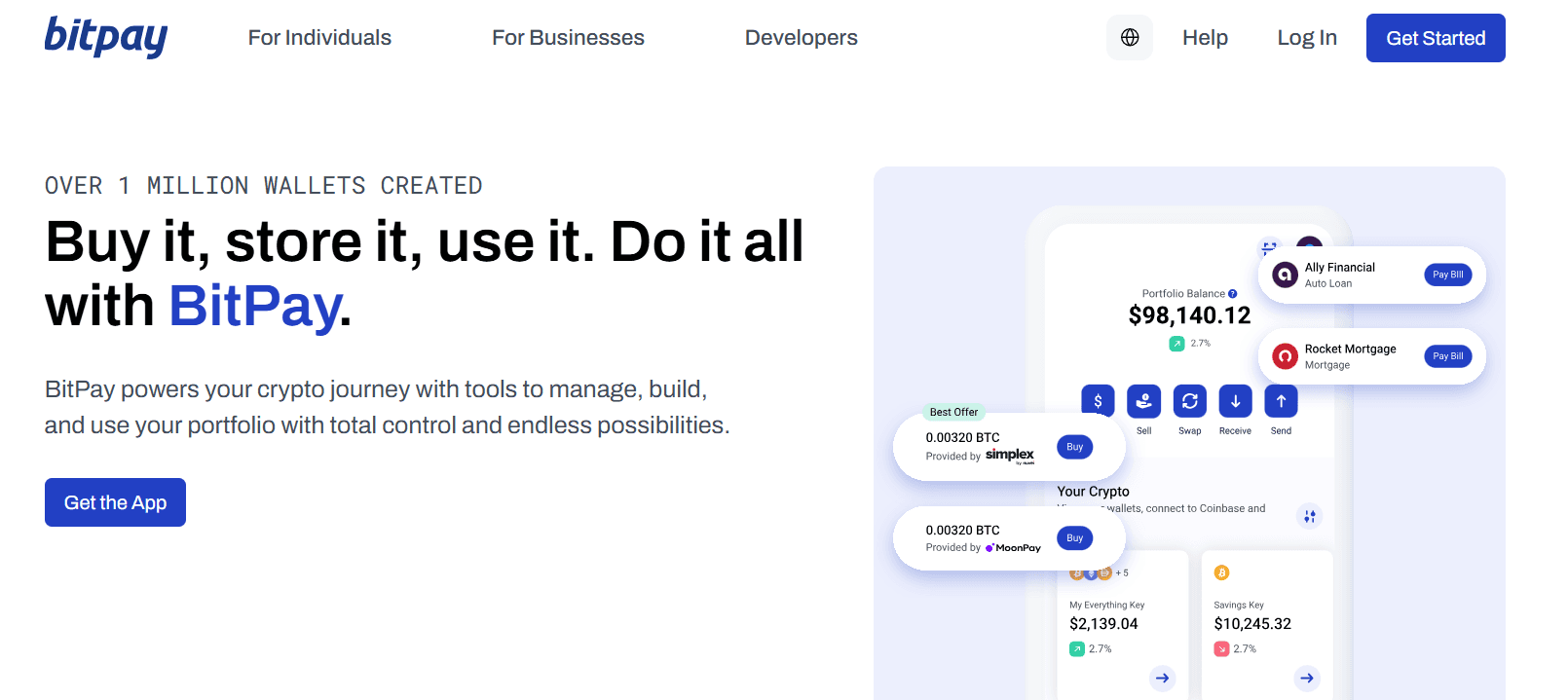Click the sliders filter icon near Your Crypto
Viewport: 1568px width, 700px height.
(1309, 516)
